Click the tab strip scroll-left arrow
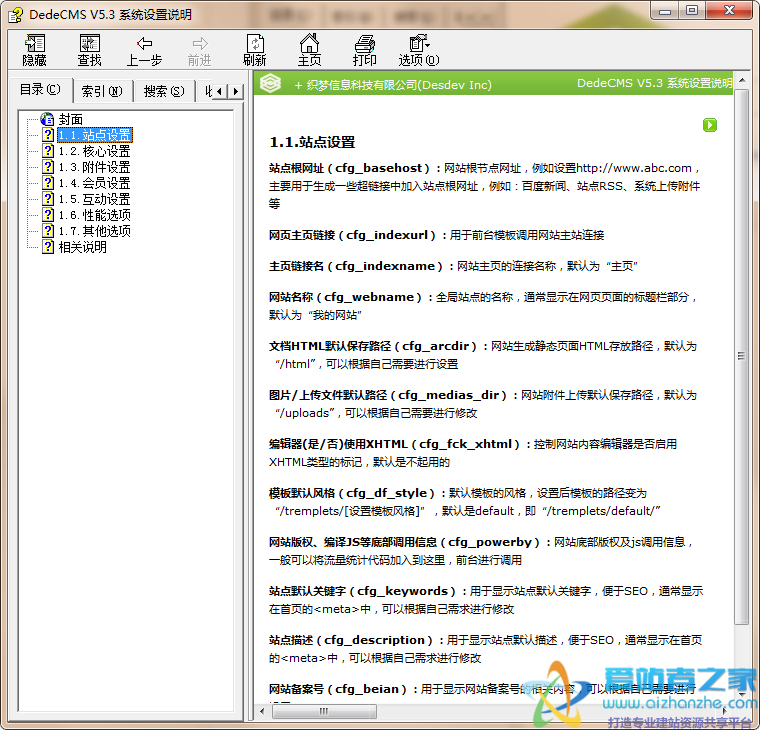This screenshot has height=730, width=760. 220,91
